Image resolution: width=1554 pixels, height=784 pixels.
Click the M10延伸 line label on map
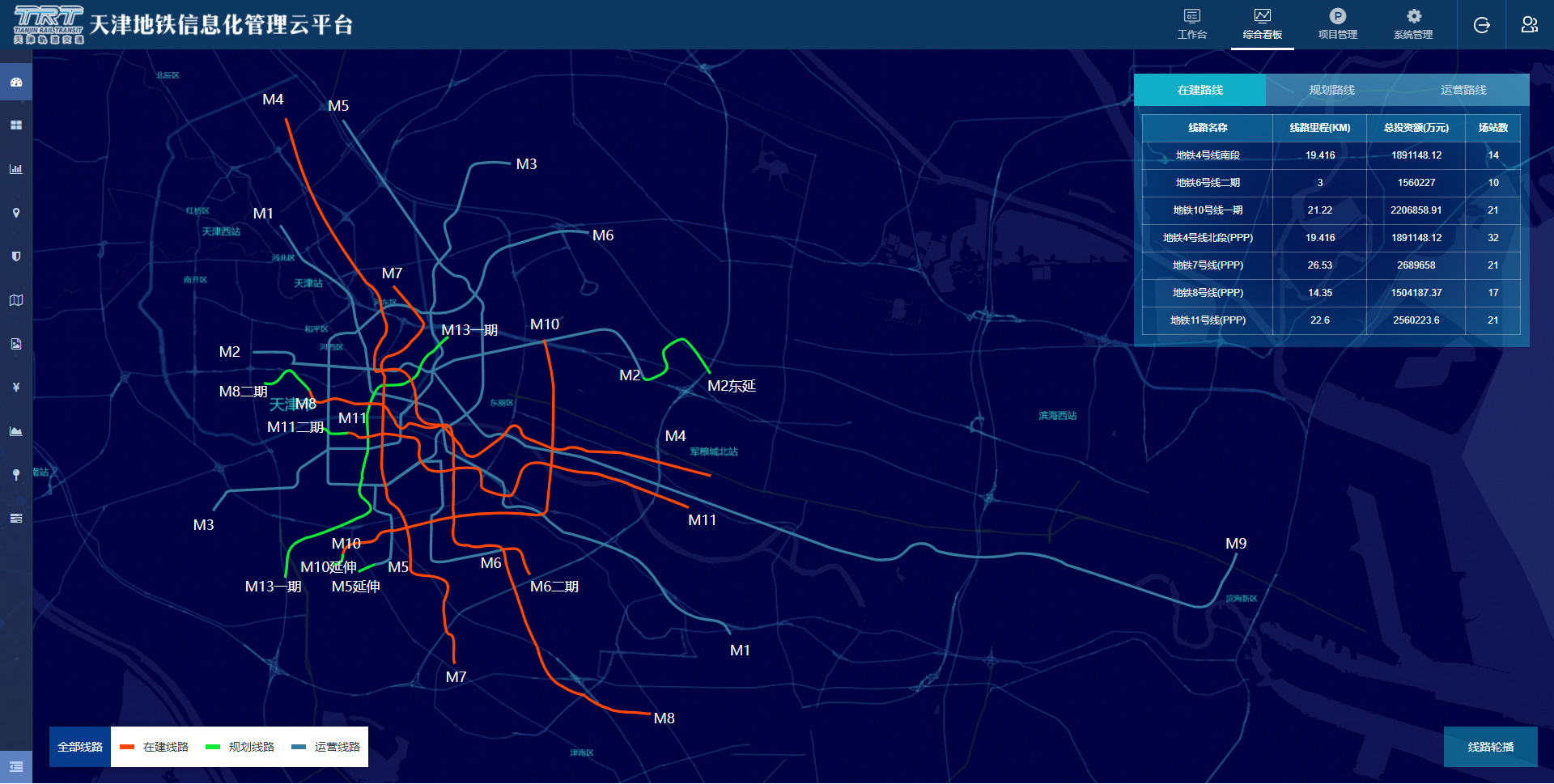click(329, 567)
